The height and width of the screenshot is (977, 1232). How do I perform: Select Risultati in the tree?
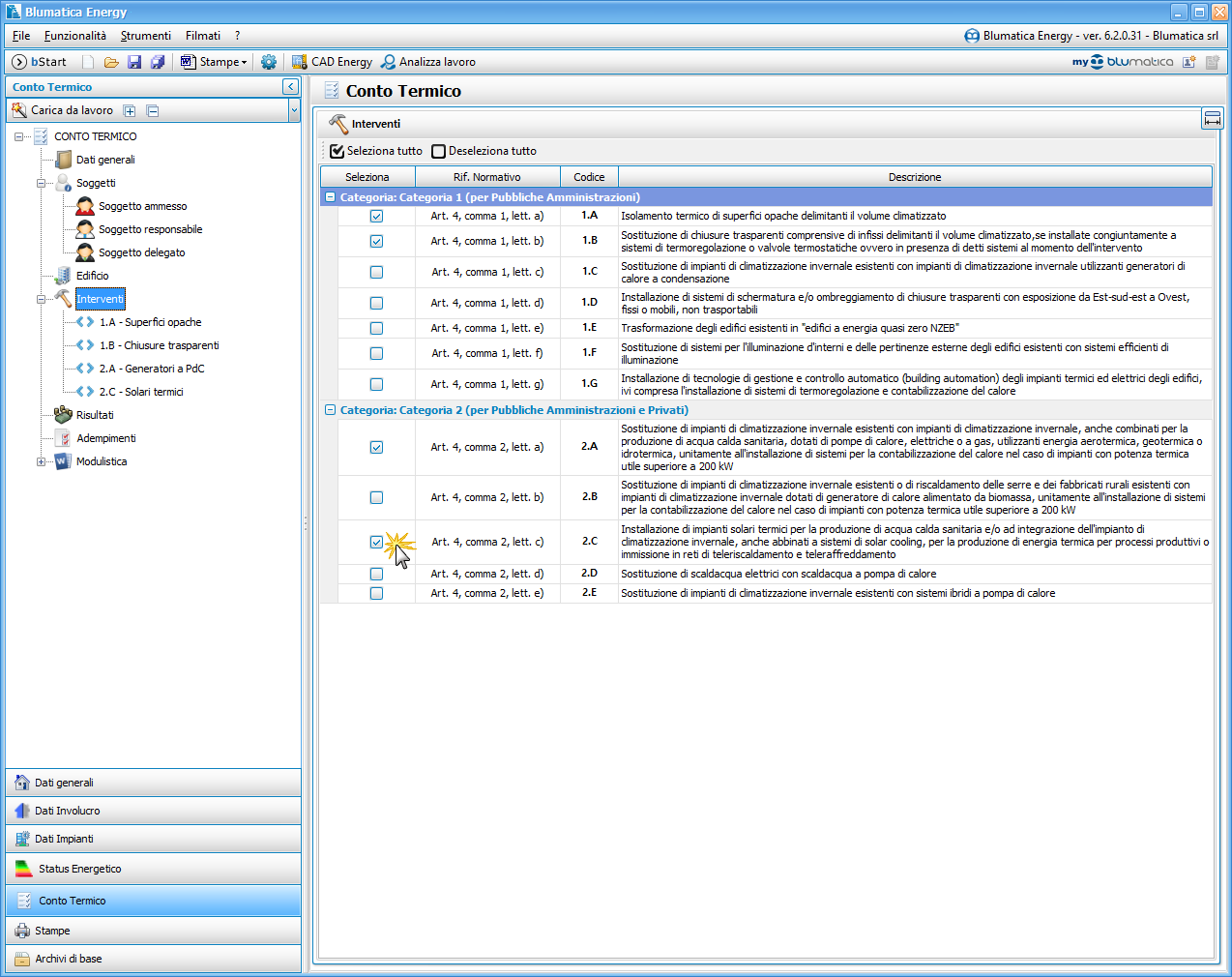click(x=95, y=415)
